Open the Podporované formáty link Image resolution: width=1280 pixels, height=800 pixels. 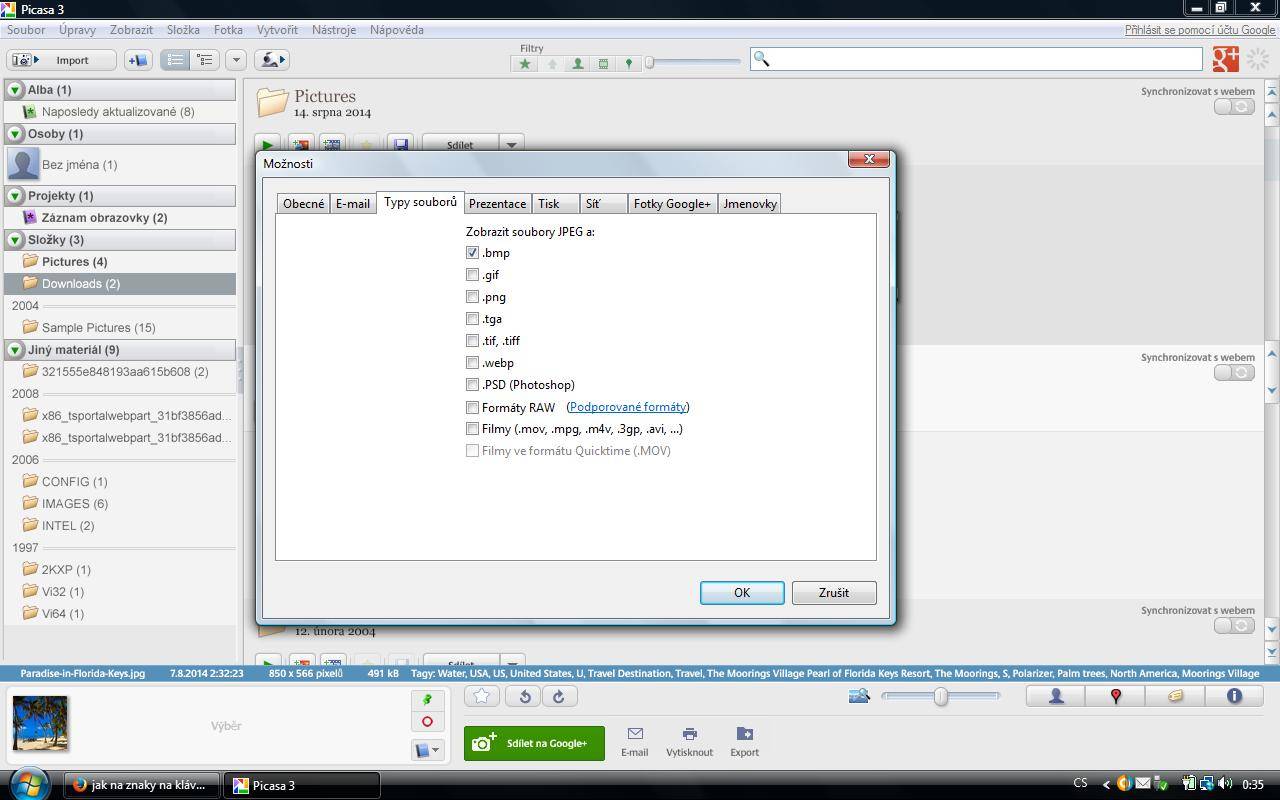[628, 407]
